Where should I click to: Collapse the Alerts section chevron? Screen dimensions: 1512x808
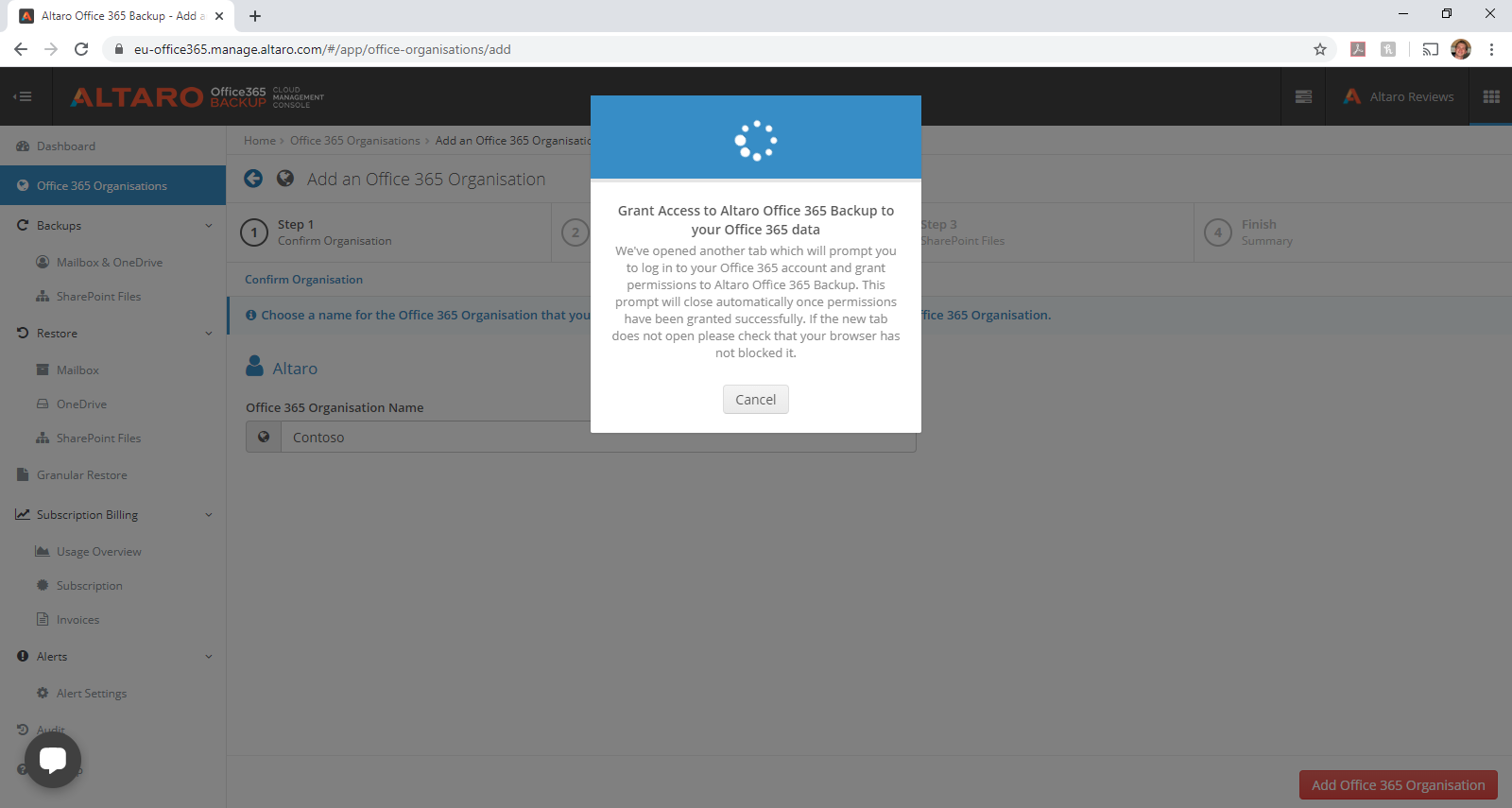coord(209,657)
